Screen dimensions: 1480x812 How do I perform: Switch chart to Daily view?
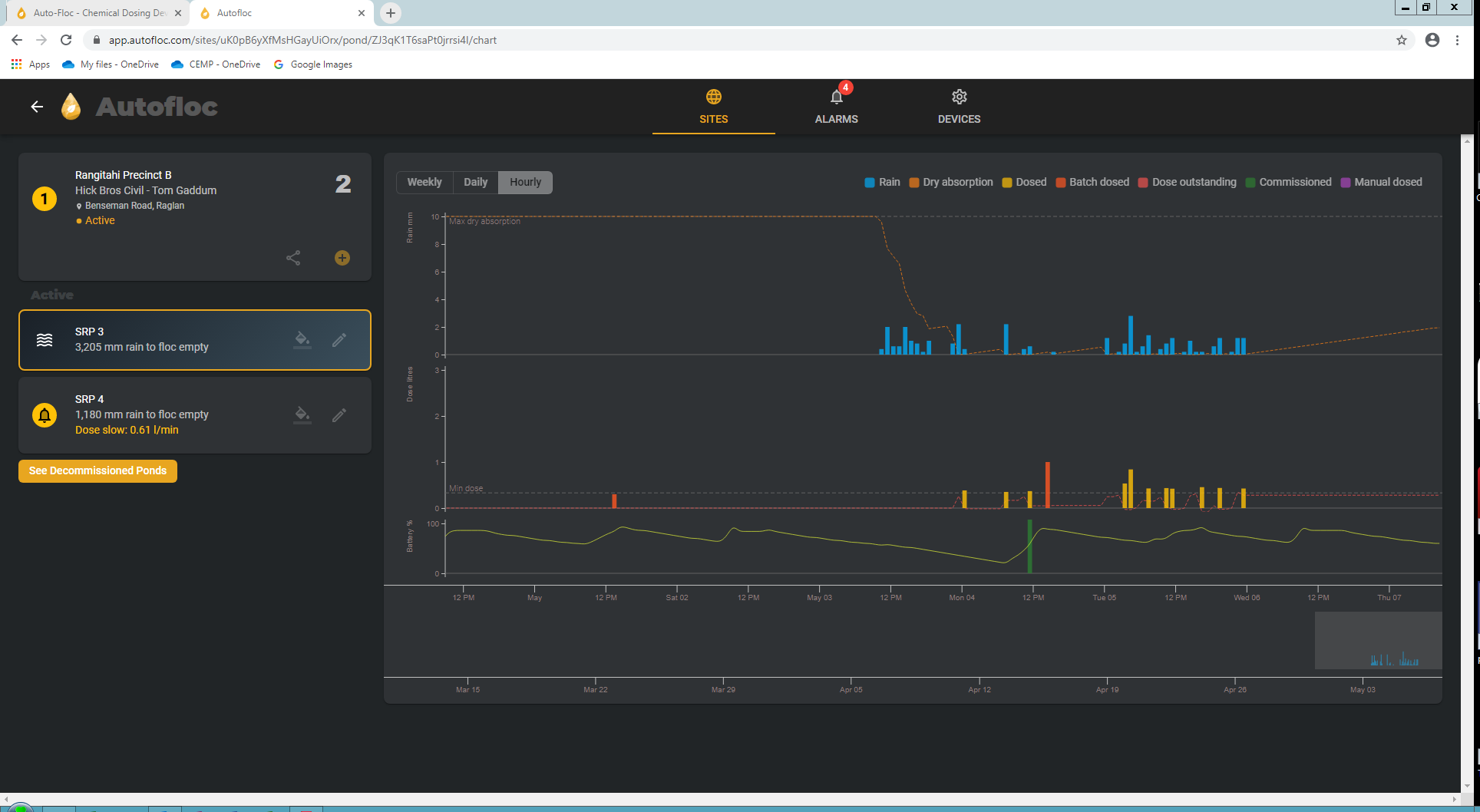pyautogui.click(x=476, y=183)
